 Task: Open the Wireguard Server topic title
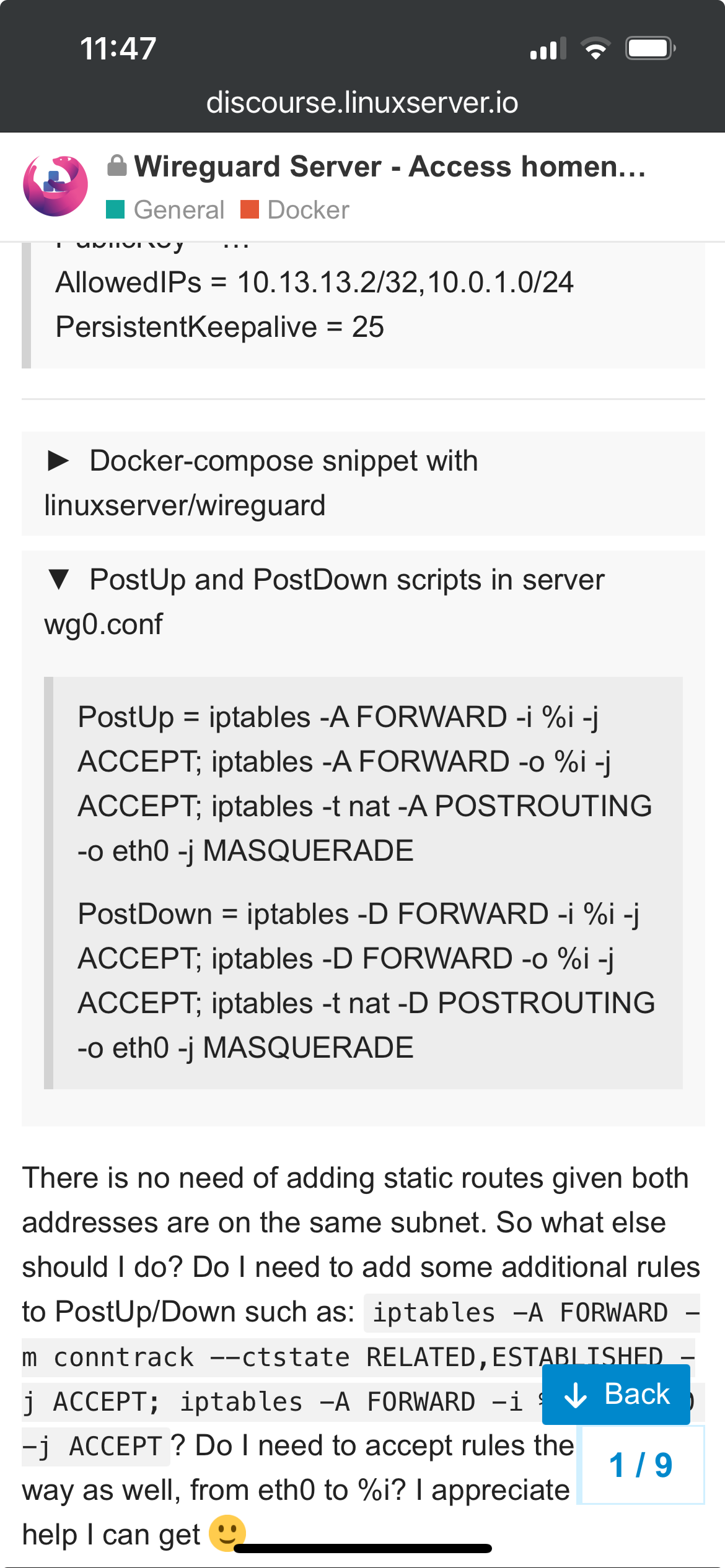390,167
